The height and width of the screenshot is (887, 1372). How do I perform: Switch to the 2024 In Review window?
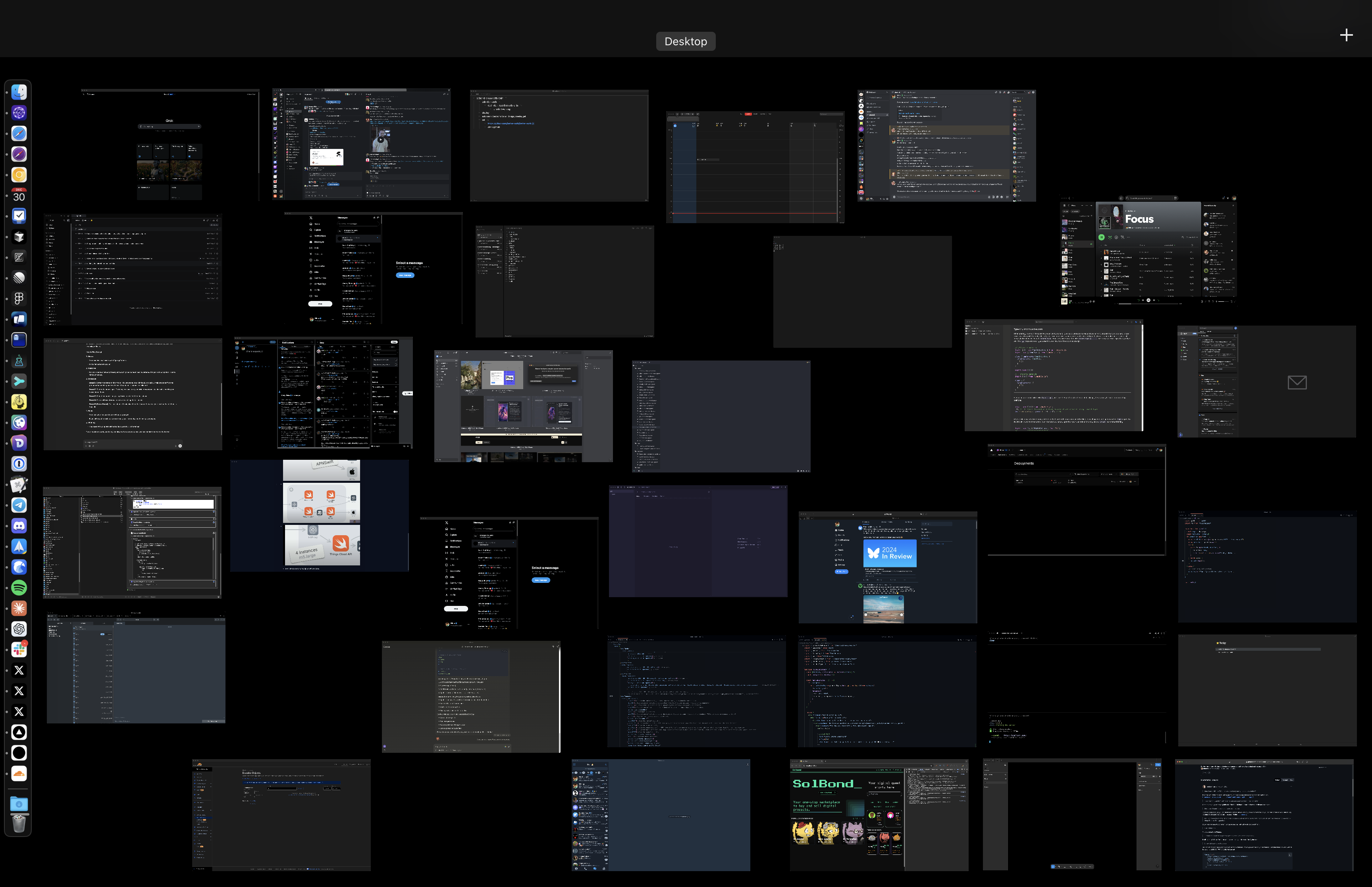[x=887, y=567]
